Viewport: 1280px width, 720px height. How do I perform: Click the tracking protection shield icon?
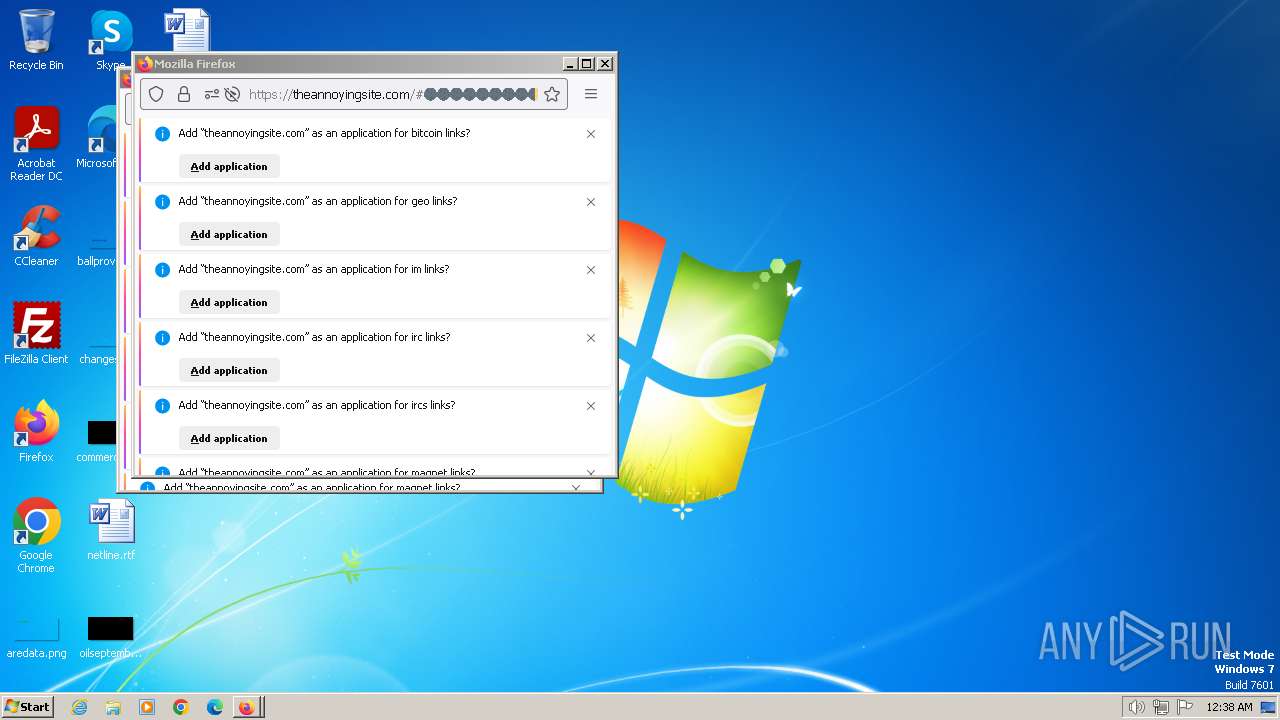156,94
